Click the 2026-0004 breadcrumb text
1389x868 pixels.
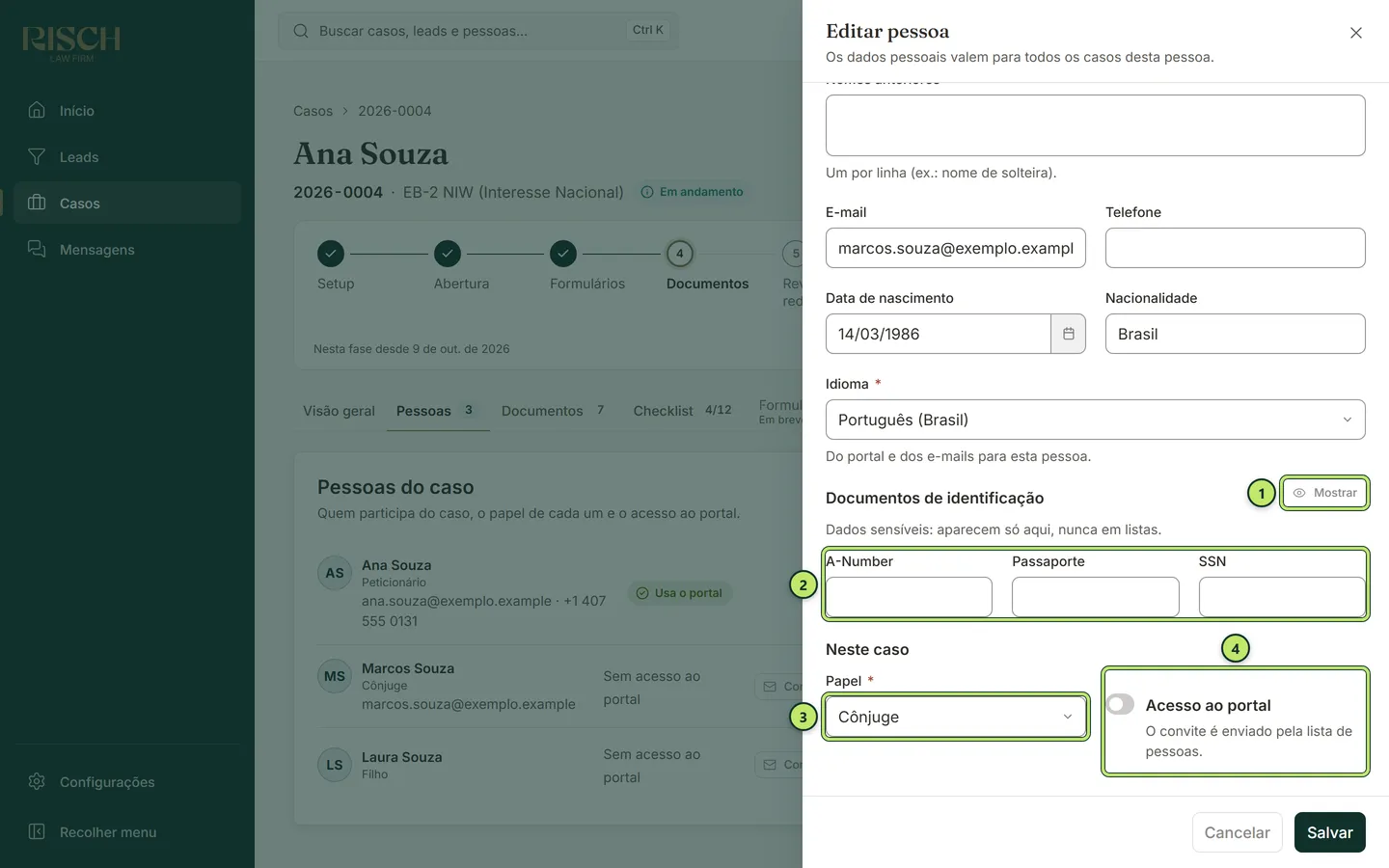point(395,111)
